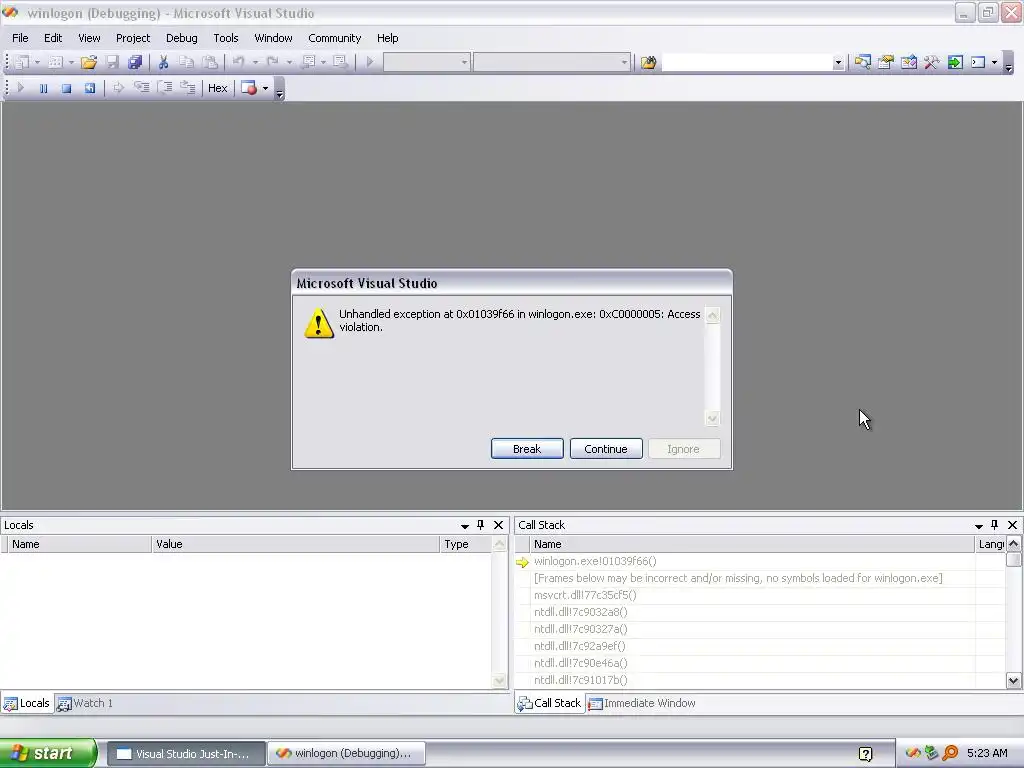Screen dimensions: 1024x768
Task: Toggle Hex display in debug toolbar
Action: (x=217, y=88)
